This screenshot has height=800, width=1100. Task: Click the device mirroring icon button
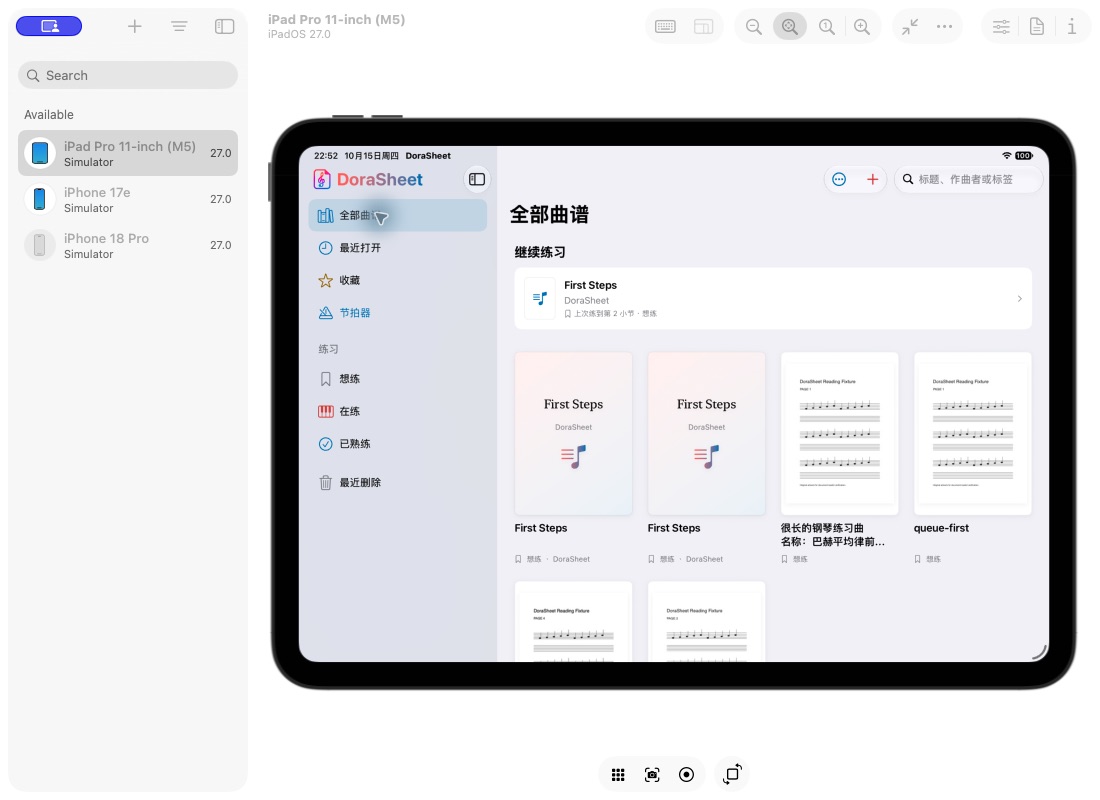pyautogui.click(x=49, y=26)
